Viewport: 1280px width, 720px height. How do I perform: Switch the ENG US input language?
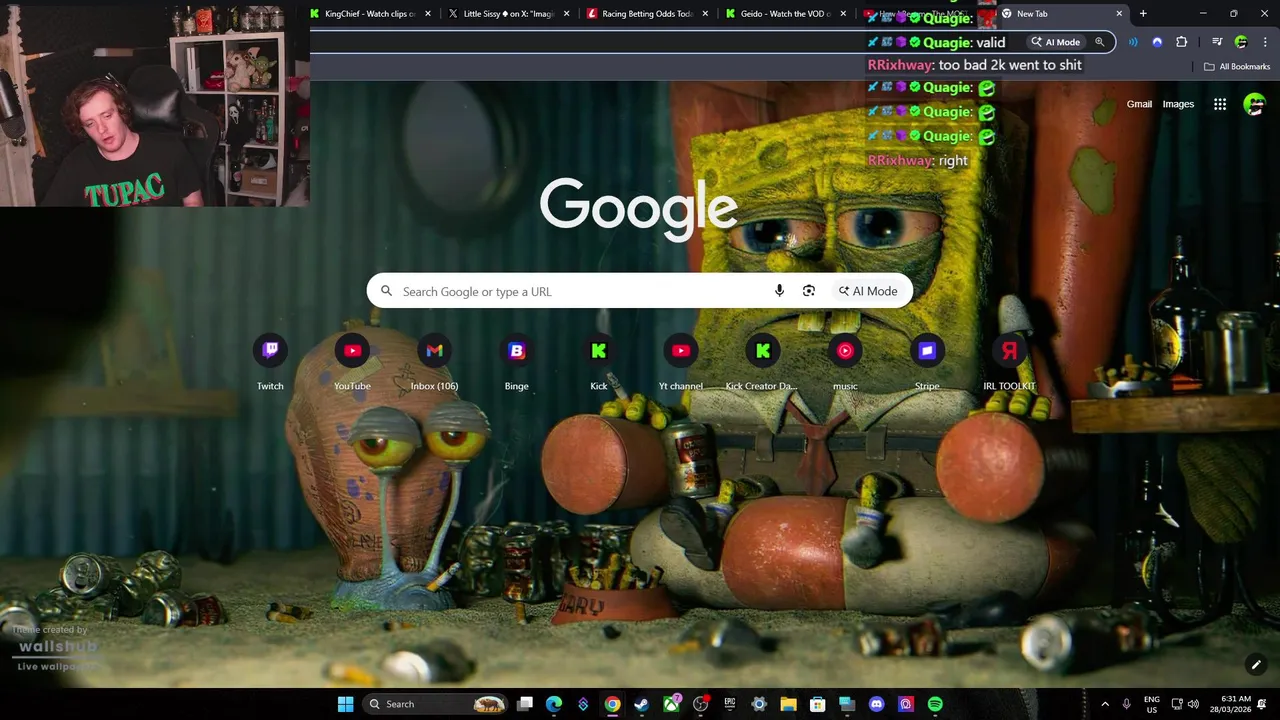point(1152,704)
